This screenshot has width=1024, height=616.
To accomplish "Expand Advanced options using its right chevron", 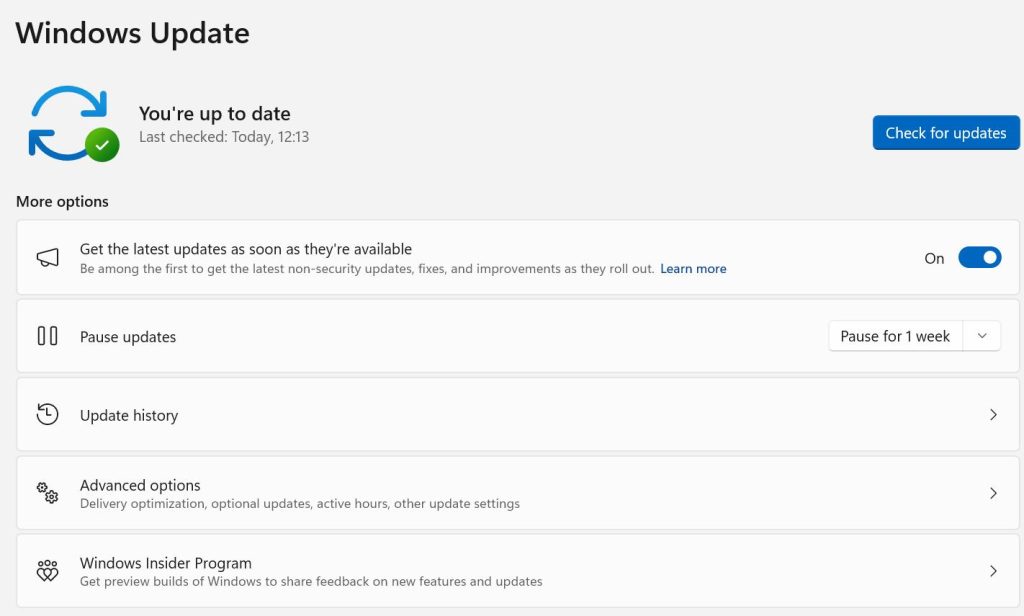I will (x=992, y=493).
